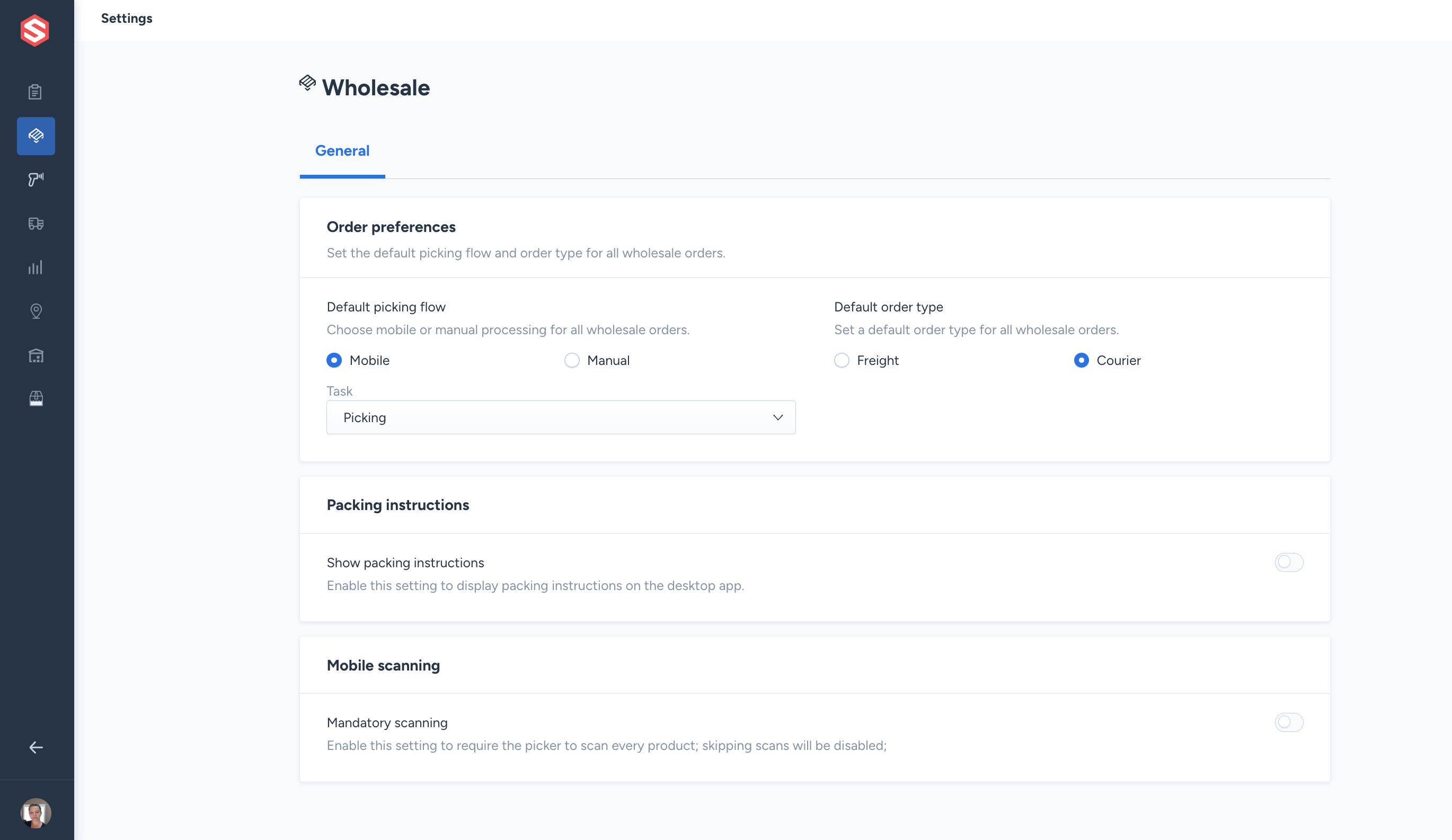
Task: Open the location pin icon in sidebar
Action: [36, 311]
